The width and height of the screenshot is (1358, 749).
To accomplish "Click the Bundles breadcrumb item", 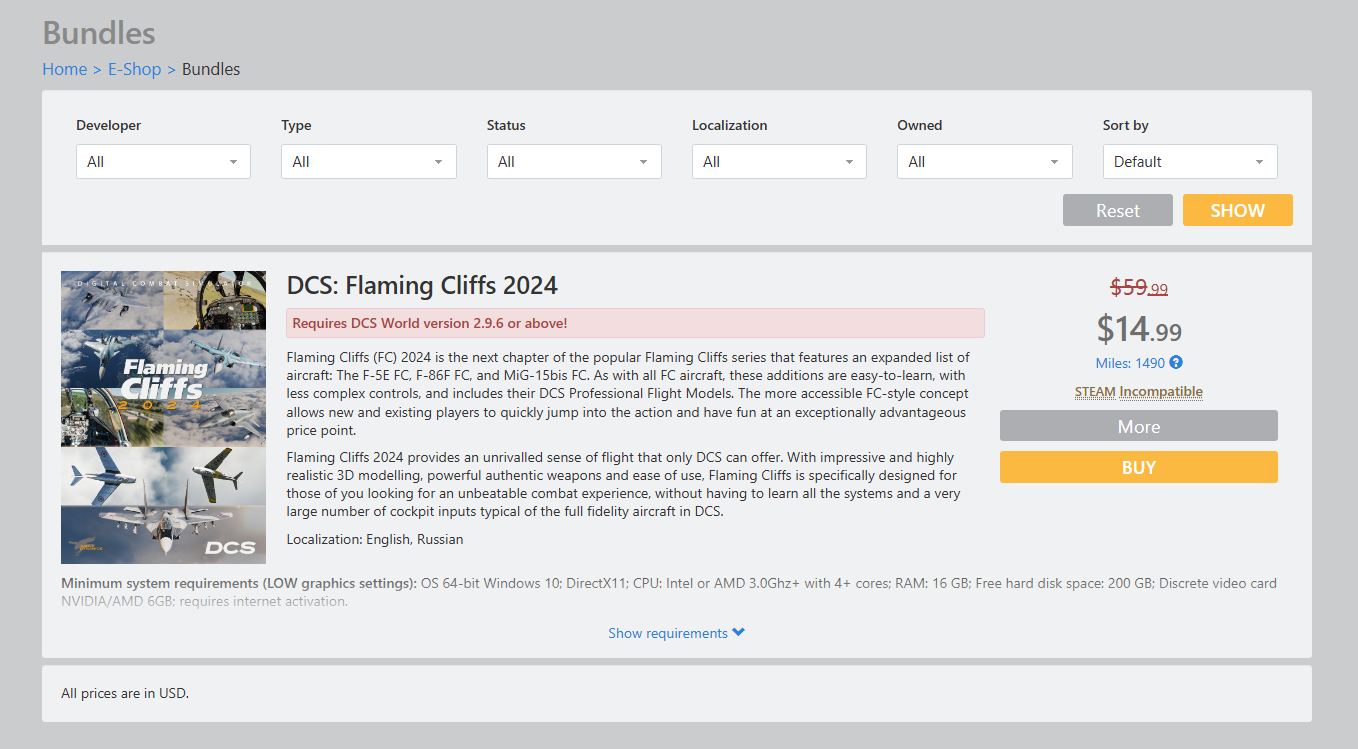I will point(211,69).
